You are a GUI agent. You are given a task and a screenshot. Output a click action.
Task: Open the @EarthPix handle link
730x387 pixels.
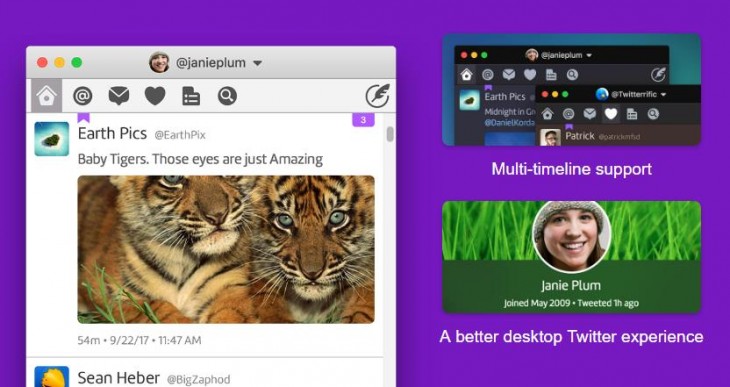coord(180,135)
